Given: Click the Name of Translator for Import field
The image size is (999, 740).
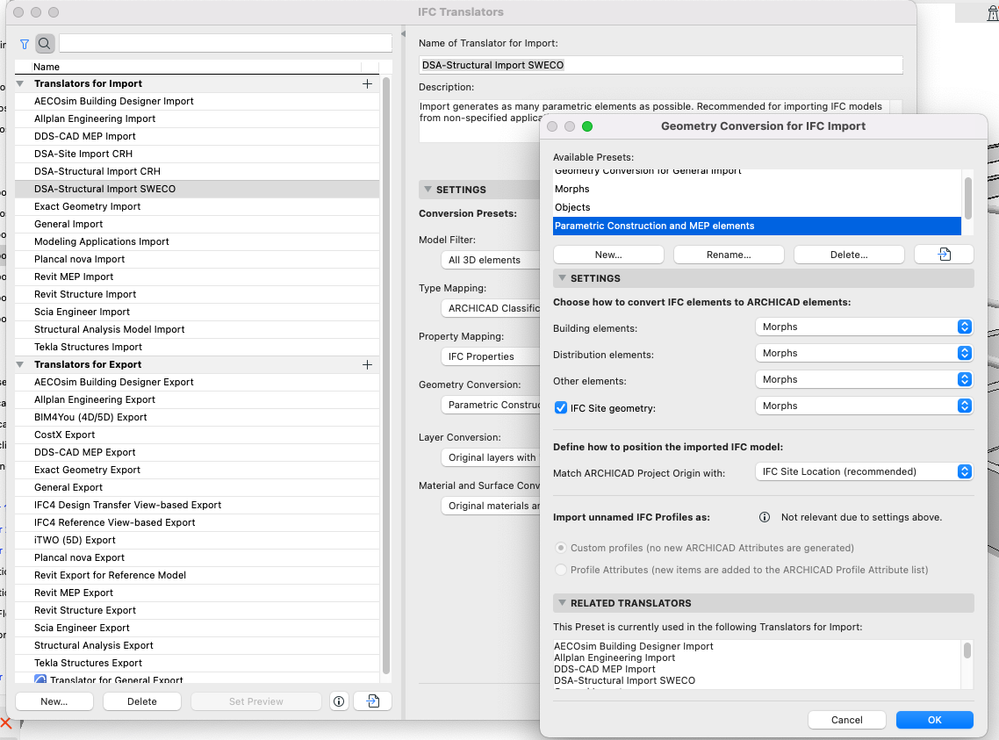Looking at the screenshot, I should [x=661, y=65].
